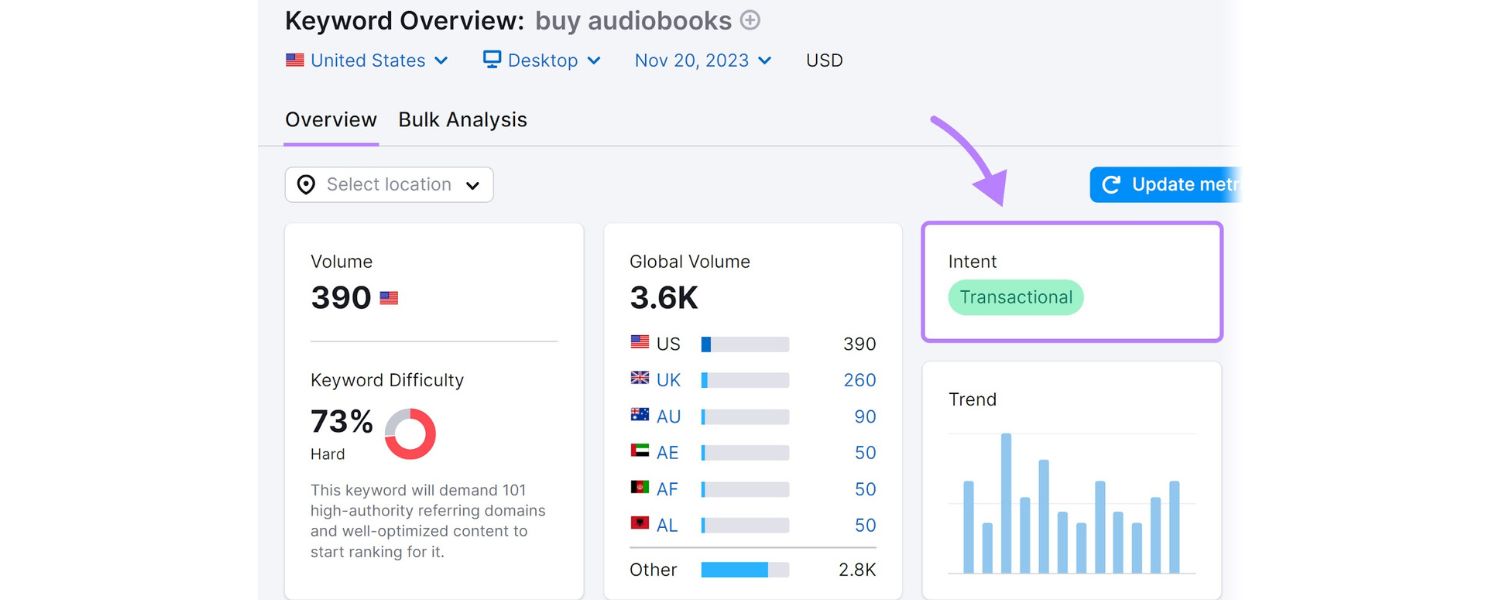The image size is (1500, 600).
Task: Click the refresh icon on Update metrics button
Action: (1112, 184)
